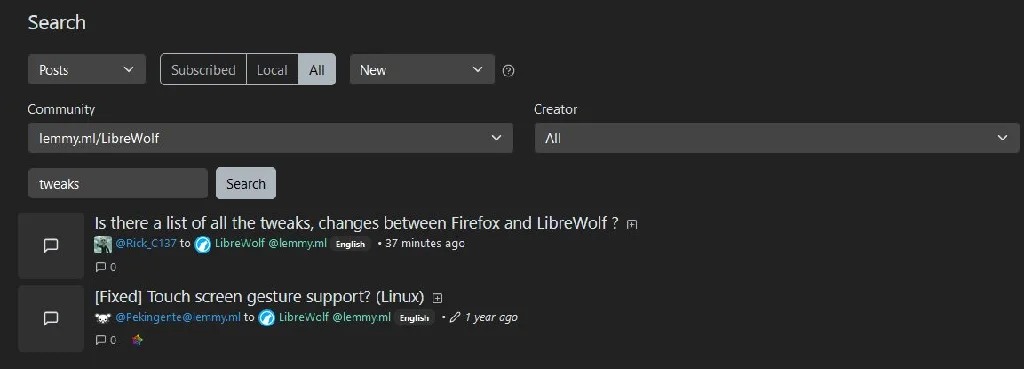Expand the Touch screen gesture post body

pos(438,298)
